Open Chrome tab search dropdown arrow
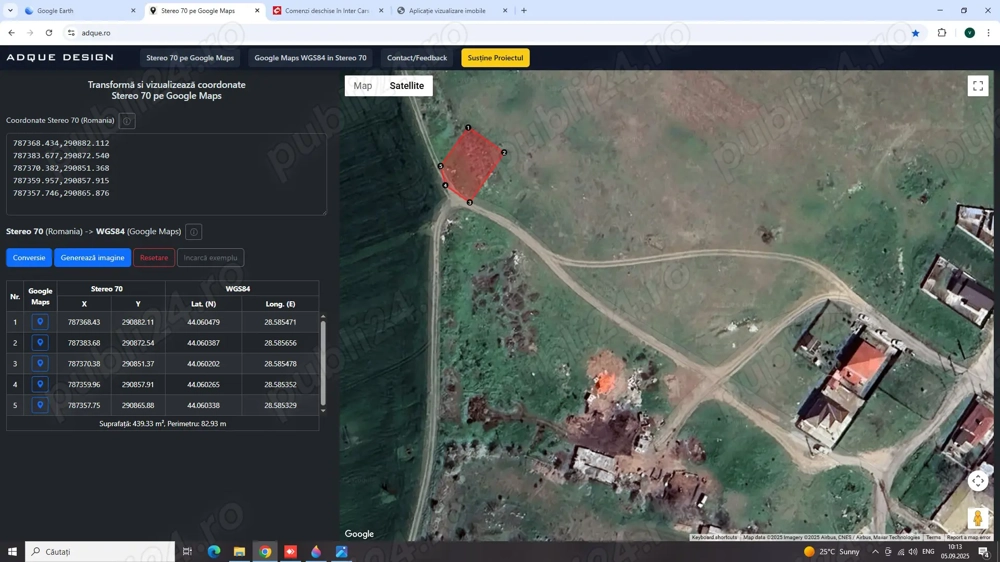The image size is (1000, 562). coord(10,11)
